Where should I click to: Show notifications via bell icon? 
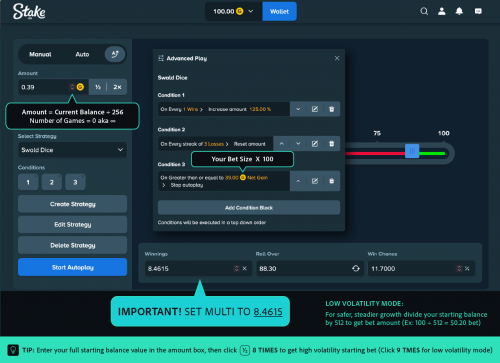[459, 11]
